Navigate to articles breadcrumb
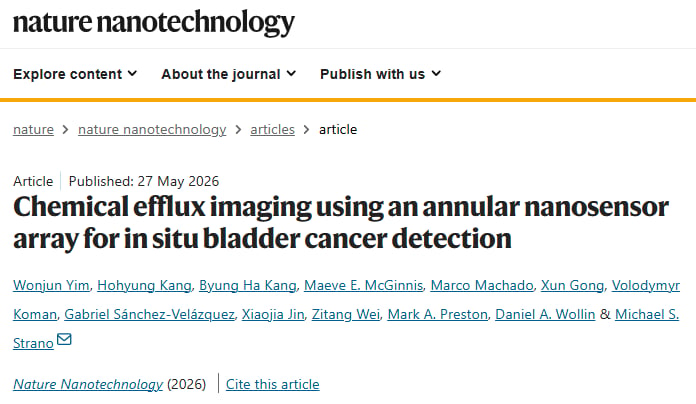 (273, 130)
